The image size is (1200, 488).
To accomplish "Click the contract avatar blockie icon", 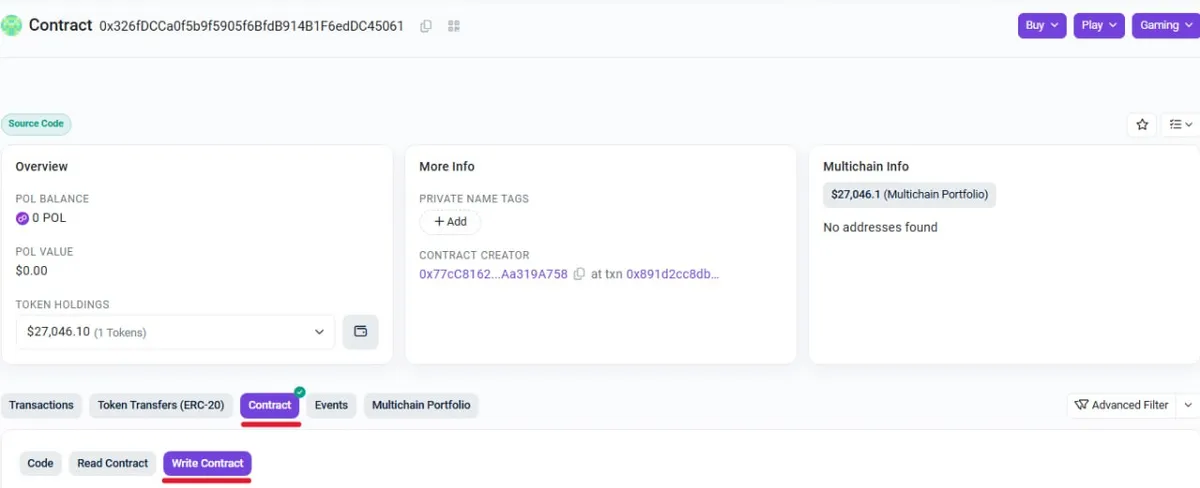I will pos(12,26).
